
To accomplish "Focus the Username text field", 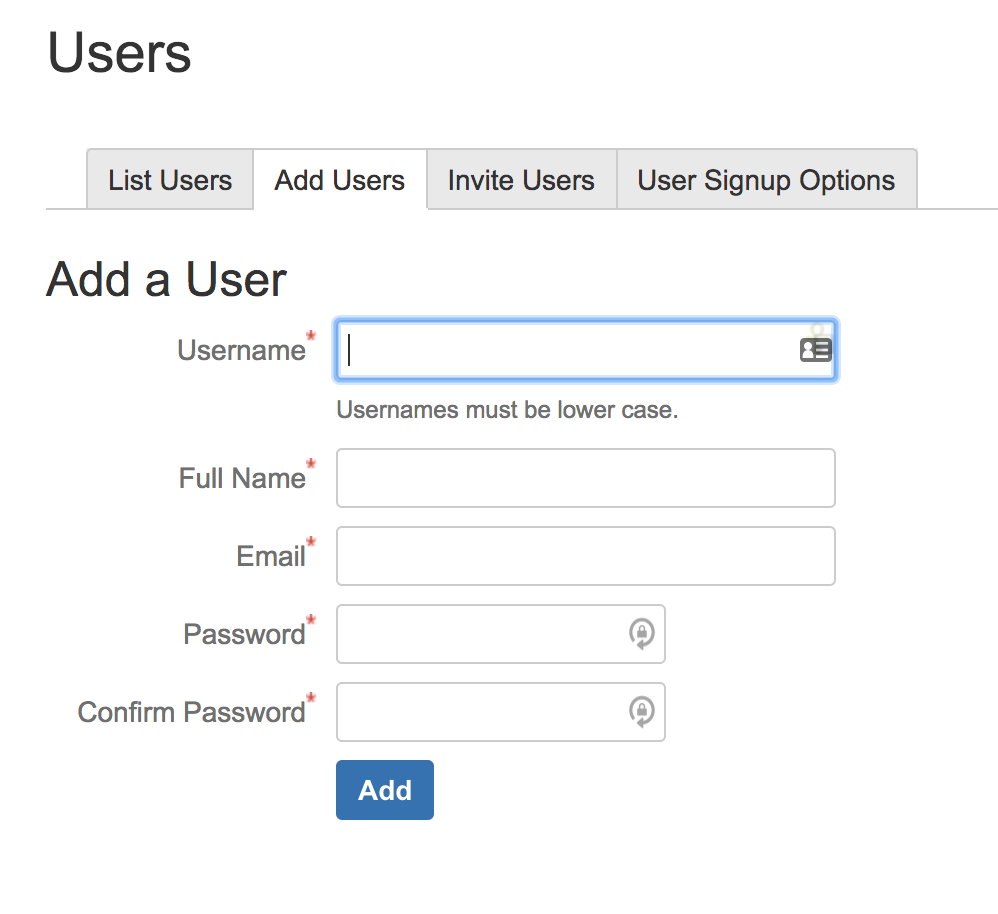I will (586, 350).
